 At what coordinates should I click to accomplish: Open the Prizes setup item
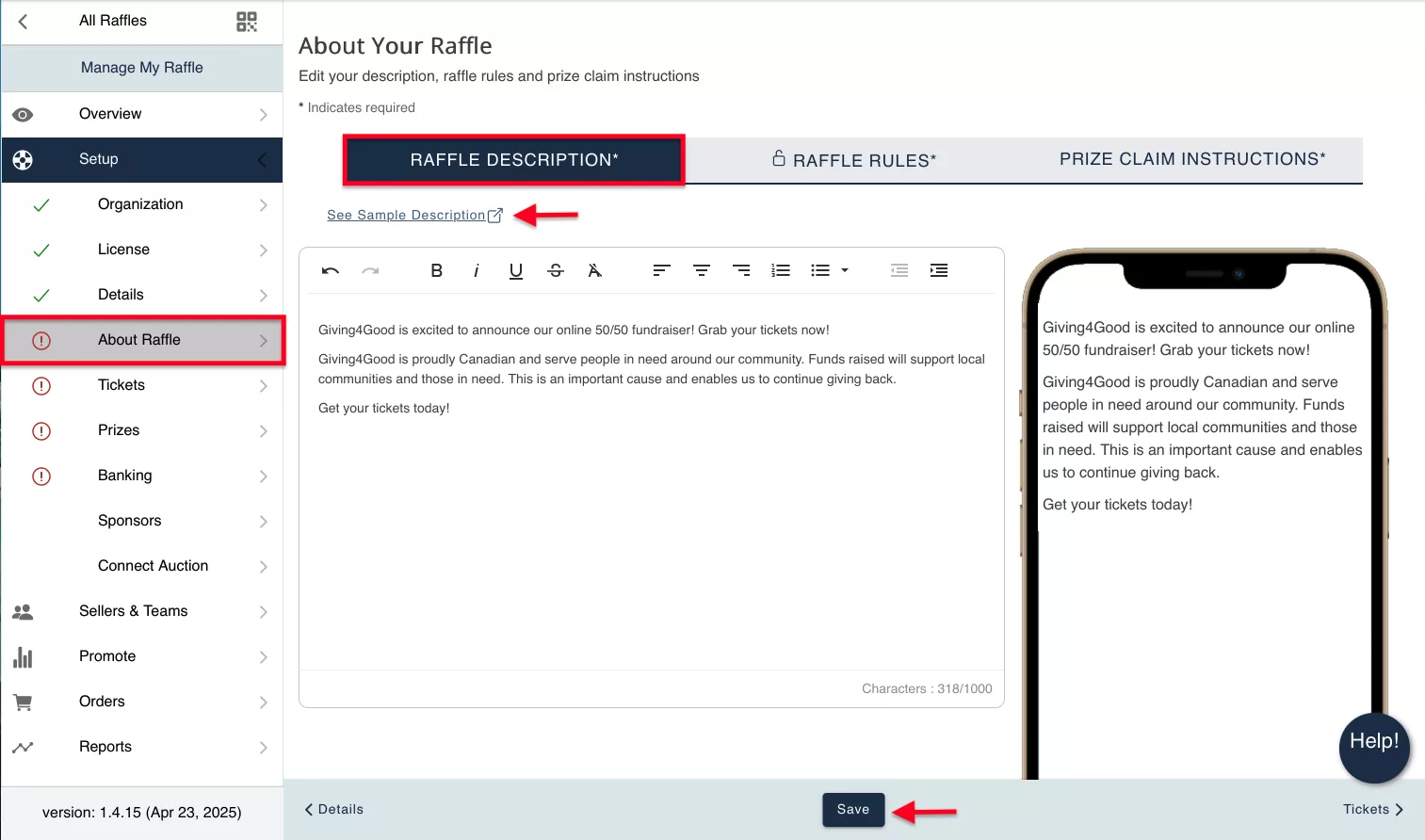141,430
